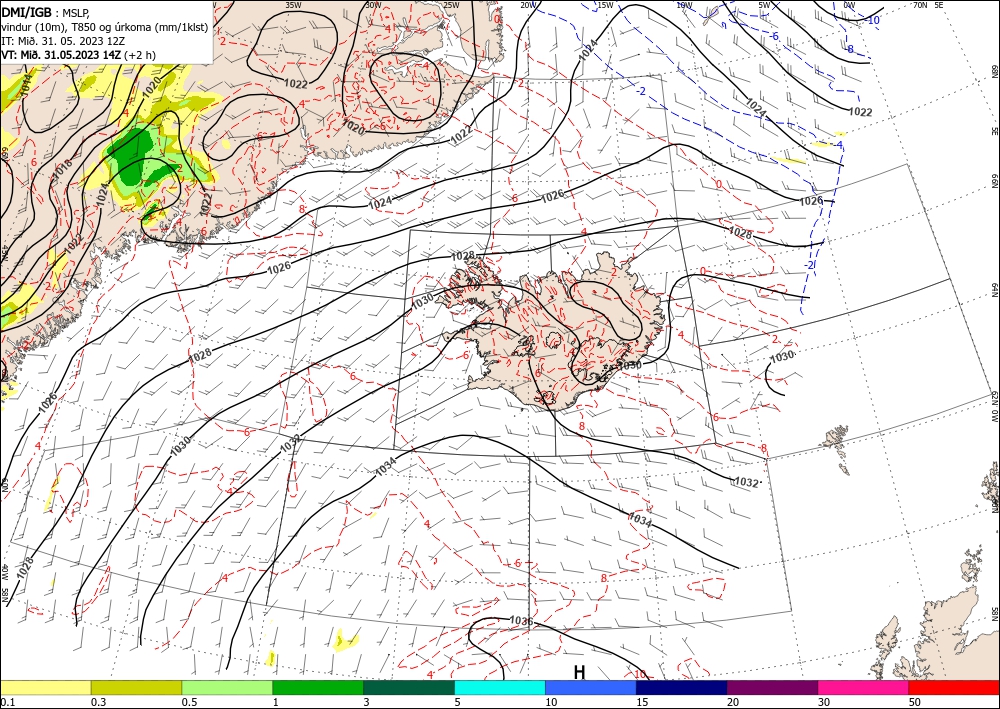Image resolution: width=1000 pixels, height=709 pixels.
Task: Click the 1014 isobar label over Greenland
Action: coord(24,85)
